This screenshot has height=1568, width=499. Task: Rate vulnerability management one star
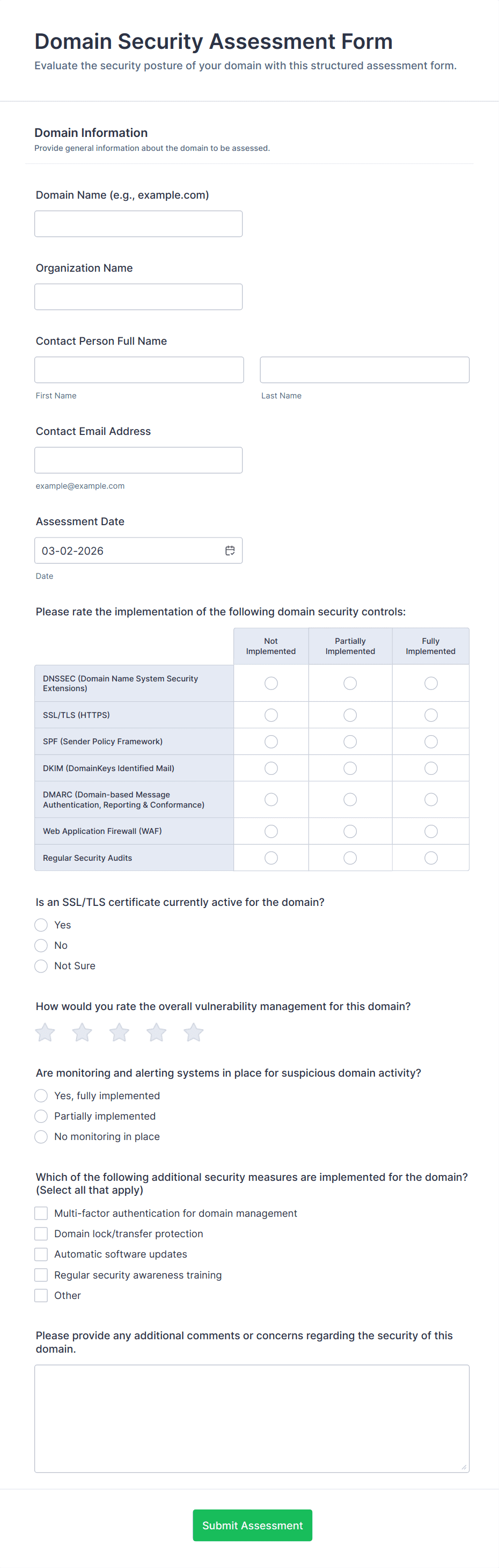[45, 1032]
